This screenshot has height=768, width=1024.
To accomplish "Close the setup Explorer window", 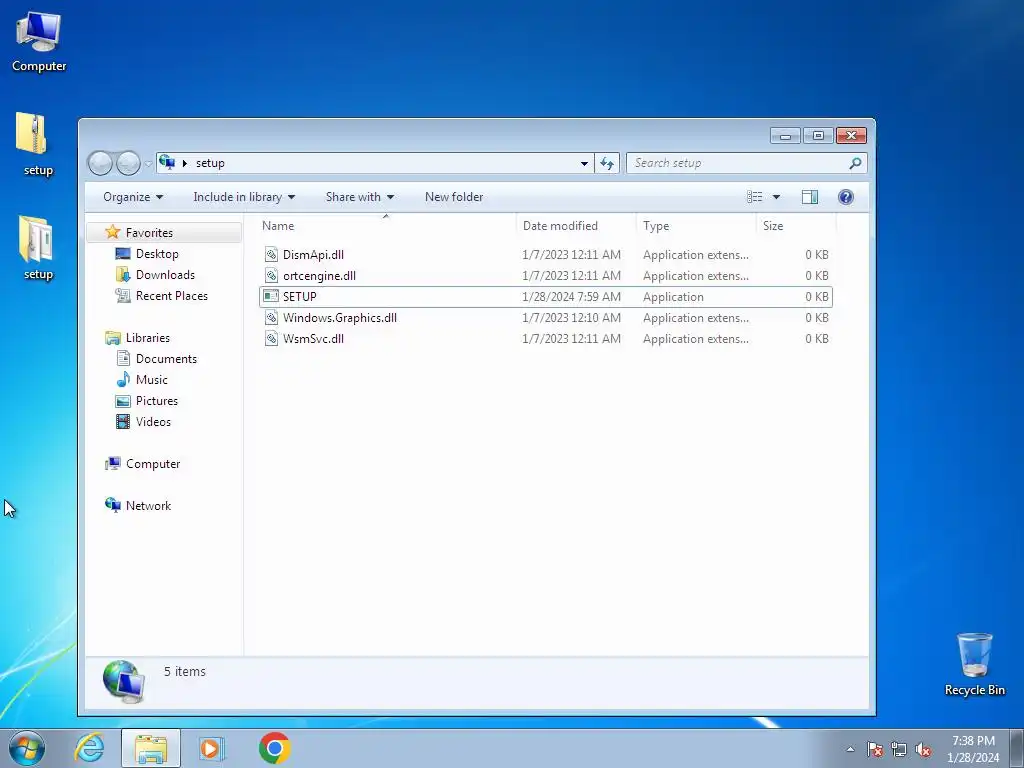I will (851, 136).
